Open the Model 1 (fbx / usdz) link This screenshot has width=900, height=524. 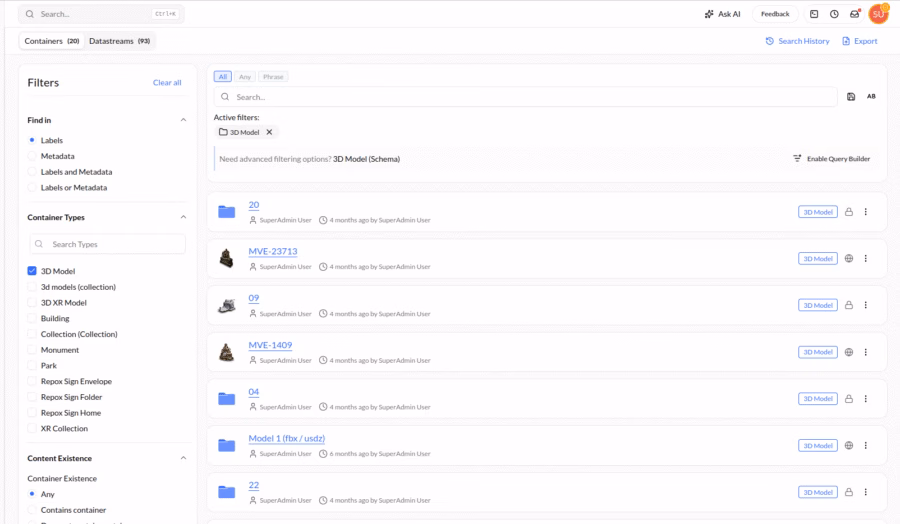point(286,438)
